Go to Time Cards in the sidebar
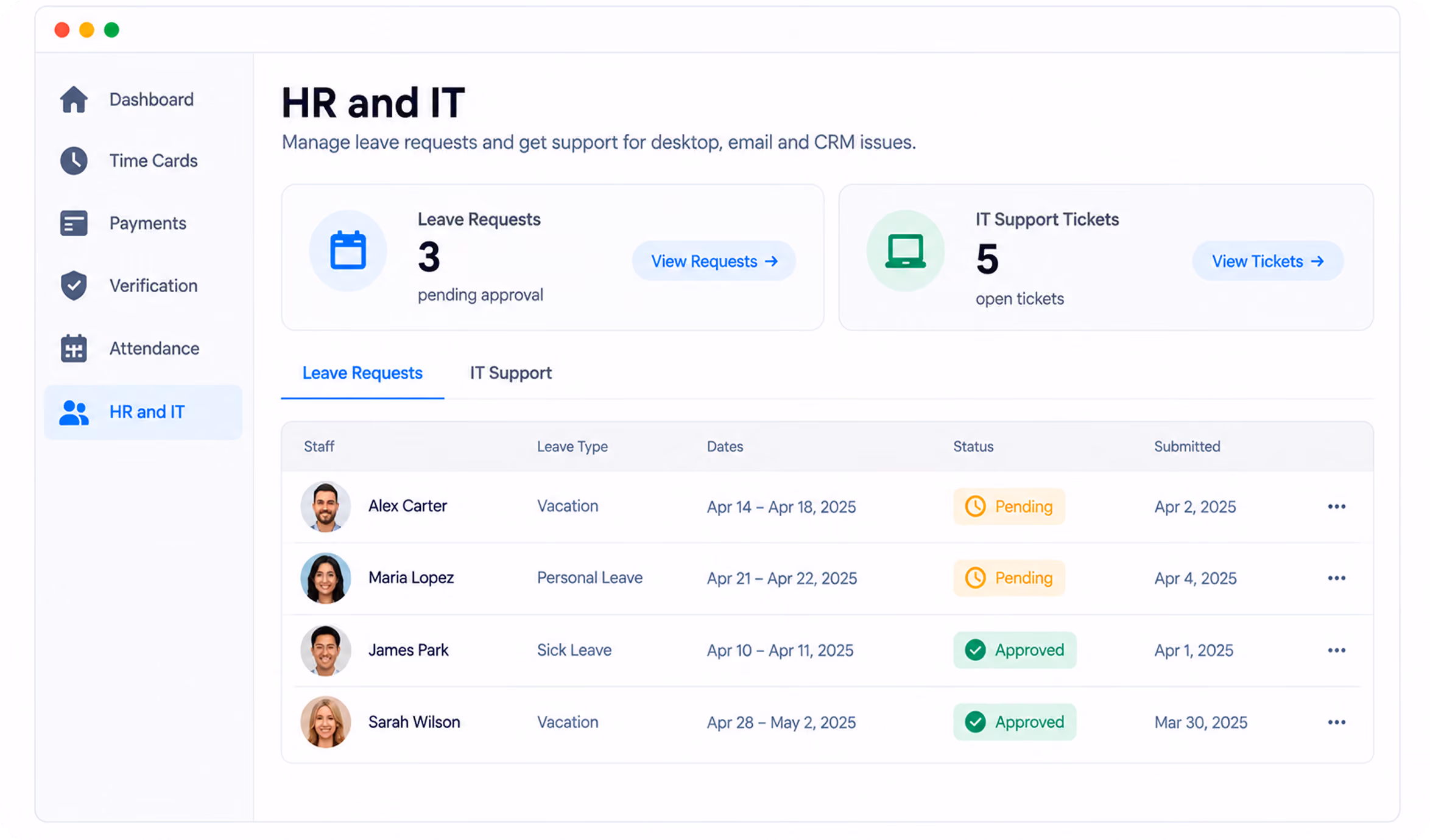The width and height of the screenshot is (1430, 840). click(143, 161)
